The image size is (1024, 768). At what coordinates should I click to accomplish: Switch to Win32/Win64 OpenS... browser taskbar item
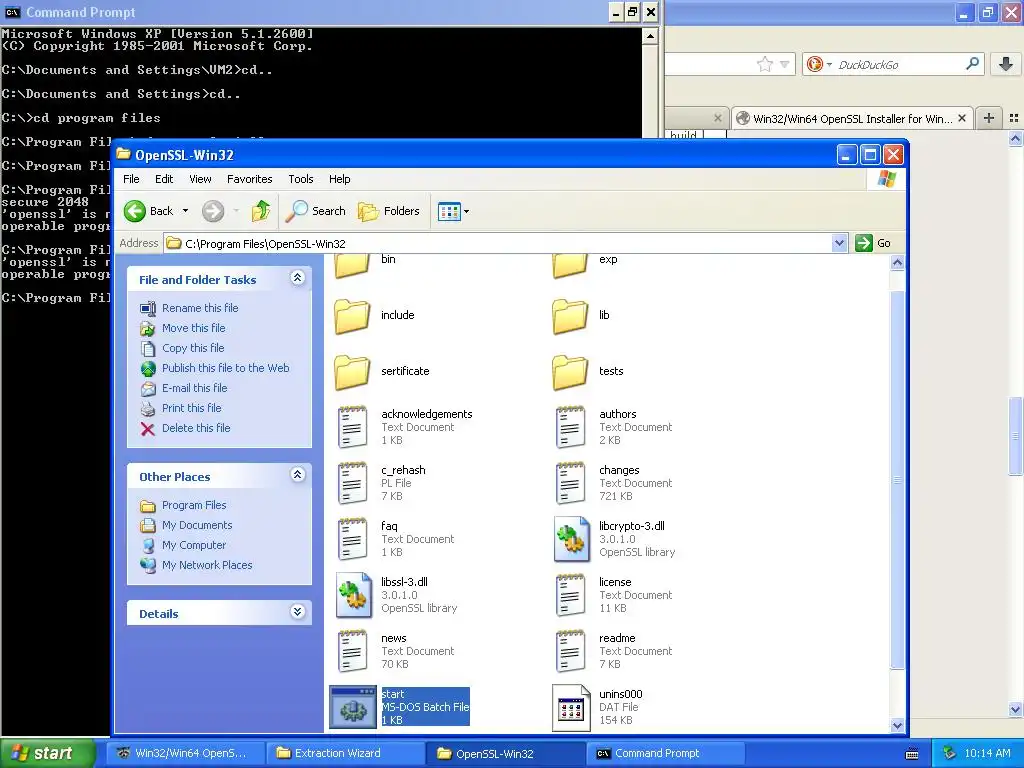(x=185, y=753)
